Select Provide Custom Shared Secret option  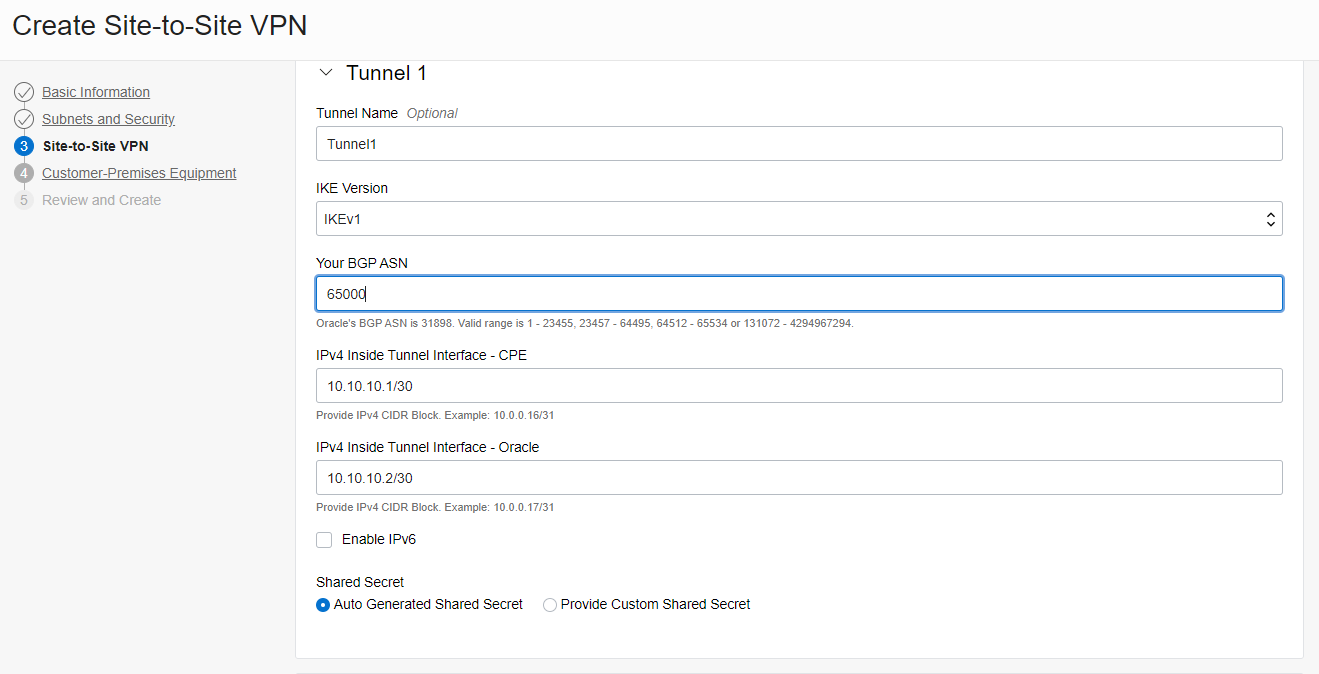pos(550,605)
